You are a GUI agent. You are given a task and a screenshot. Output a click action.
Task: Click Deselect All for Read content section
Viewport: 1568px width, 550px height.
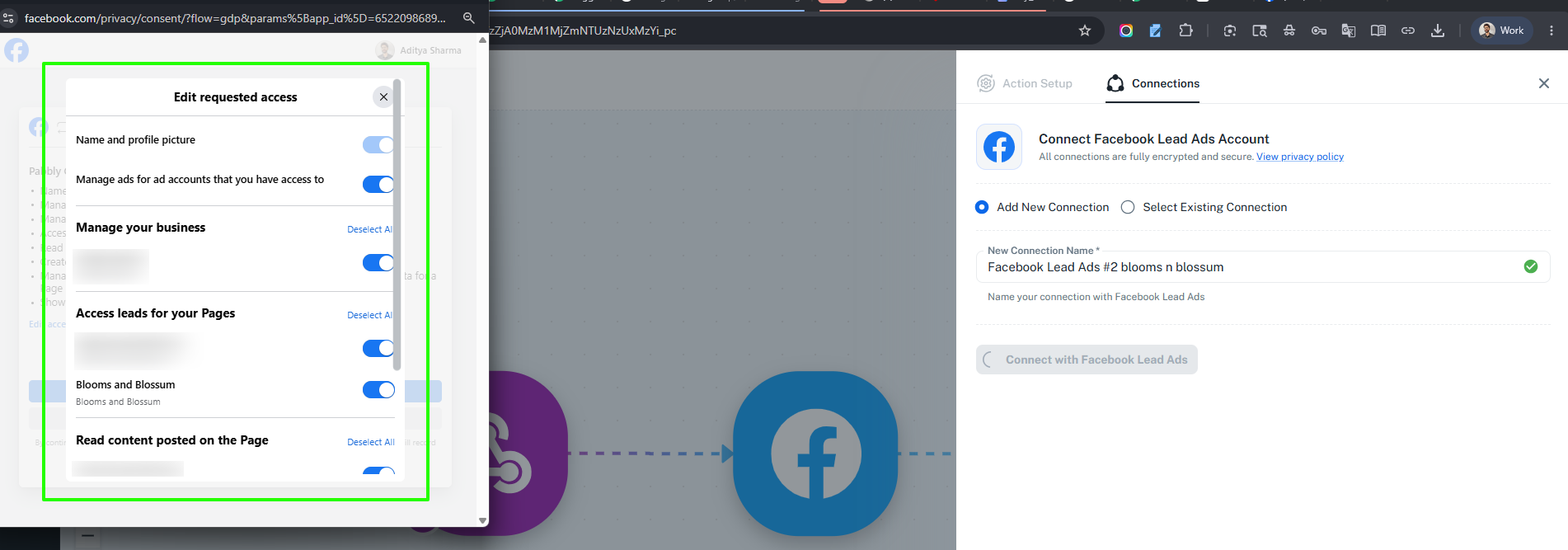pos(371,442)
